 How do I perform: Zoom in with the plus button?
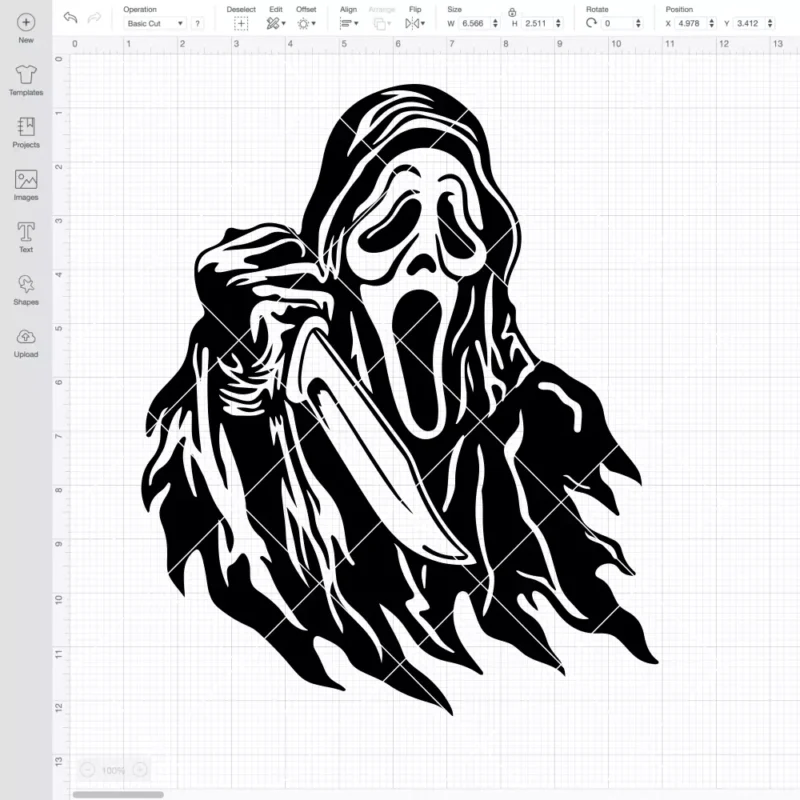click(x=140, y=769)
